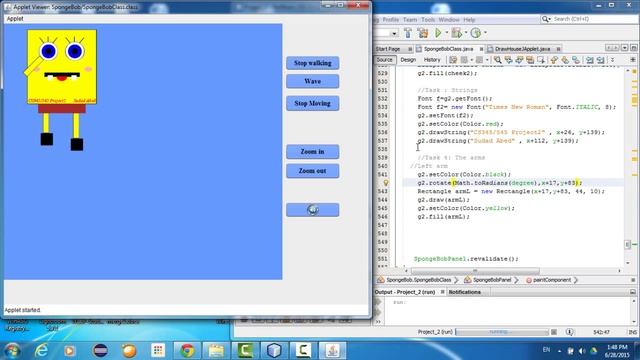640x360 pixels.
Task: Click the Shift Line Right icon
Action: pyautogui.click(x=600, y=60)
